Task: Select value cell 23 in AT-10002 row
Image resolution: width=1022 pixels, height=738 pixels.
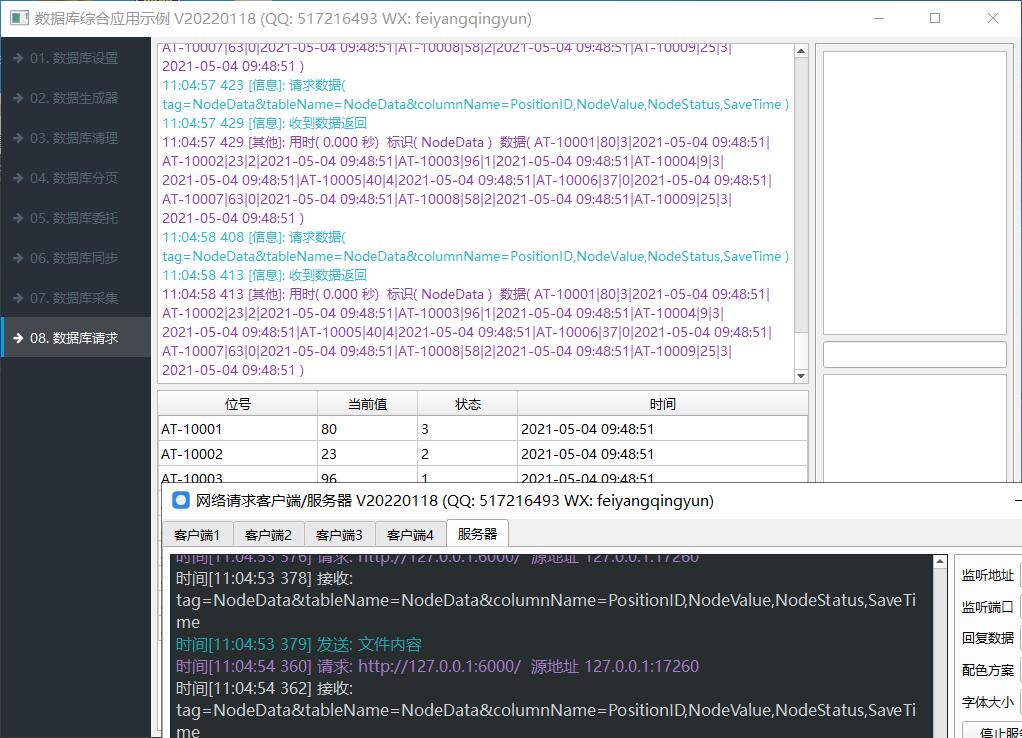Action: click(368, 454)
